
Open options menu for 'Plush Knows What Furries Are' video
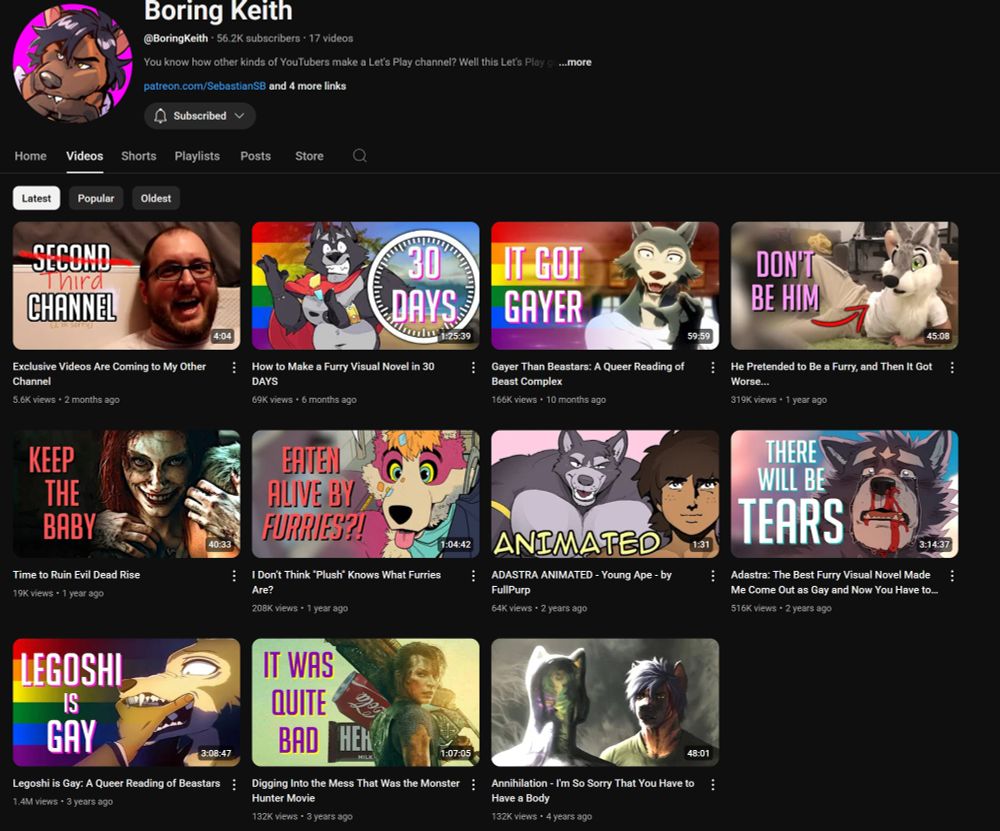[473, 576]
